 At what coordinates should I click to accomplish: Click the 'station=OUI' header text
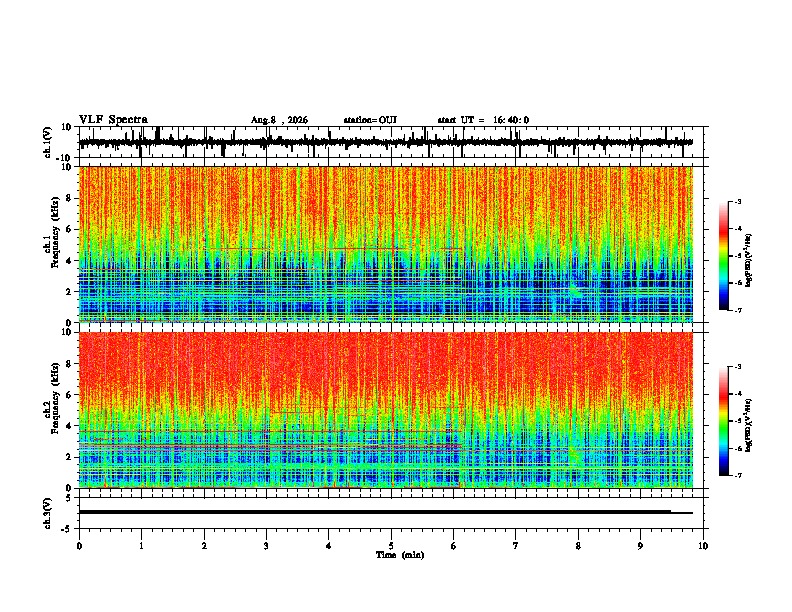[370, 120]
